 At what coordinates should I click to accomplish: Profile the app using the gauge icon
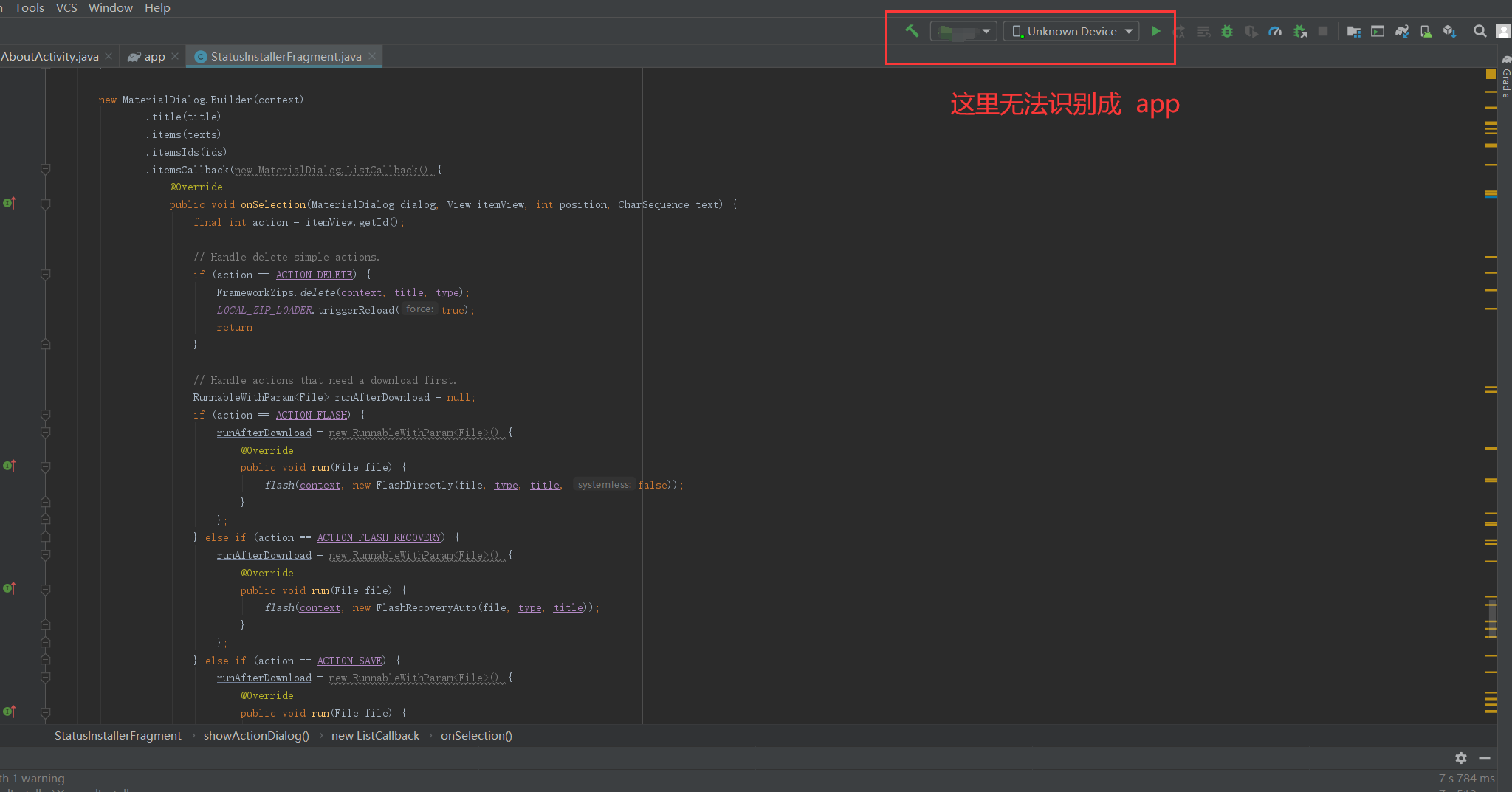[x=1275, y=31]
